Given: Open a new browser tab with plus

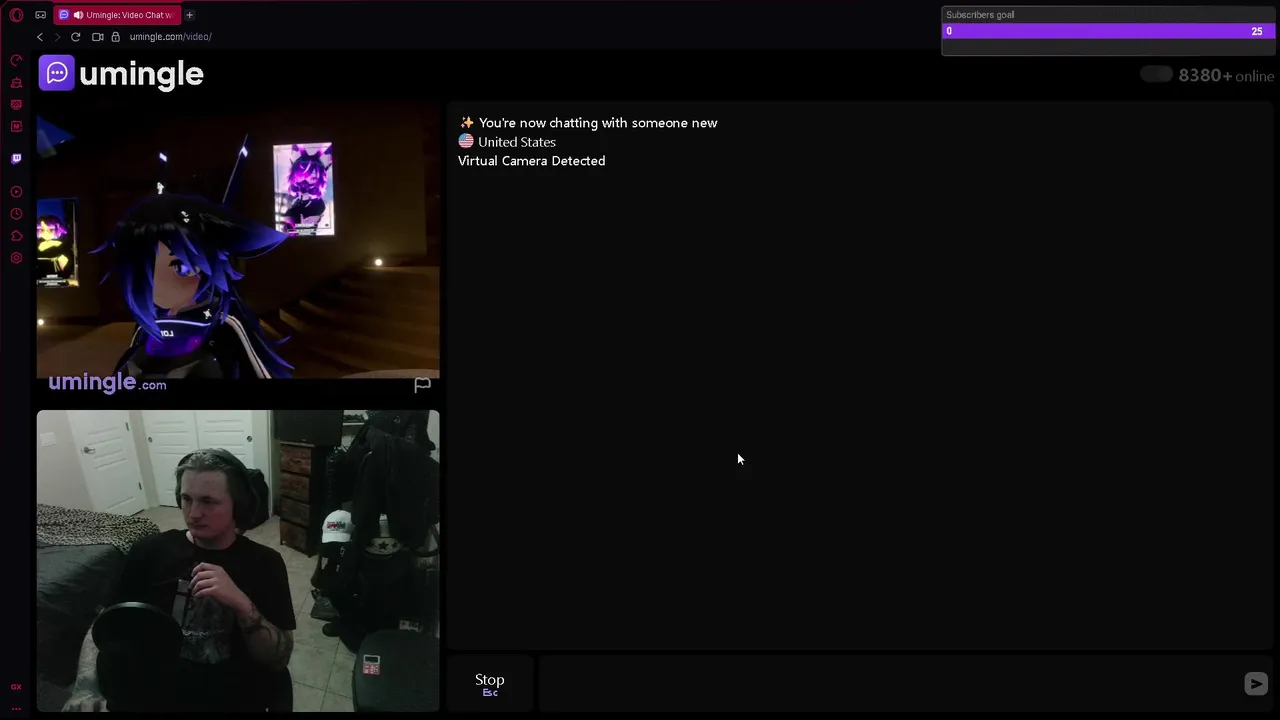Looking at the screenshot, I should [189, 15].
